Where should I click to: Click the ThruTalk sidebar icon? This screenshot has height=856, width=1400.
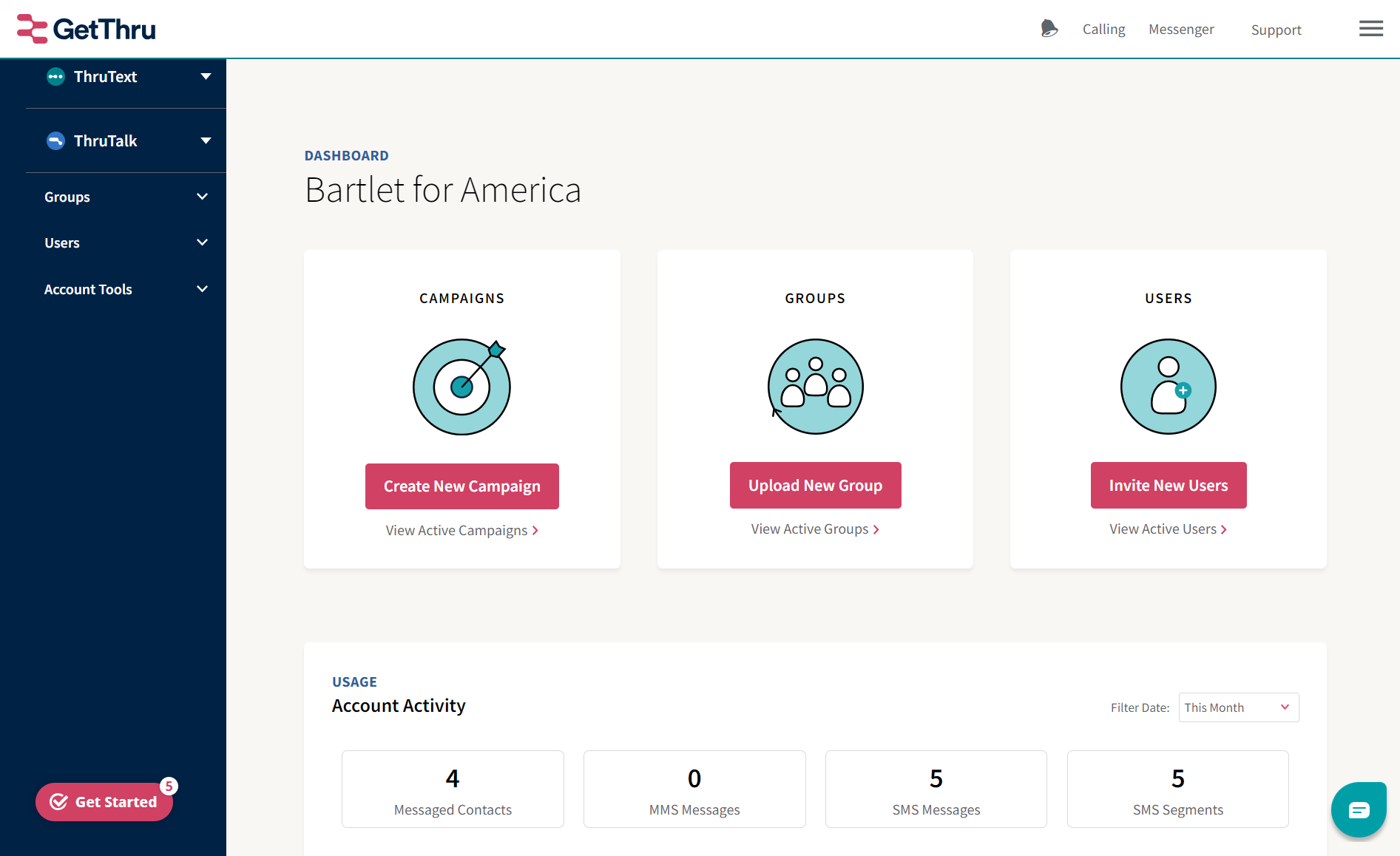[55, 140]
